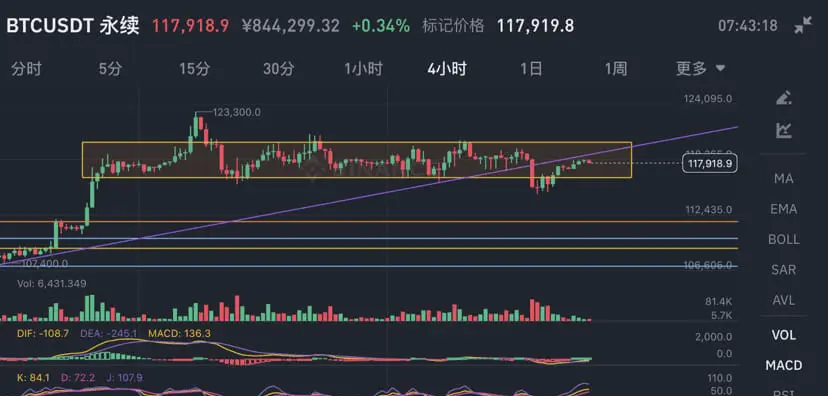This screenshot has width=828, height=396.
Task: Click the last price 117,918.9 in header
Action: click(191, 25)
